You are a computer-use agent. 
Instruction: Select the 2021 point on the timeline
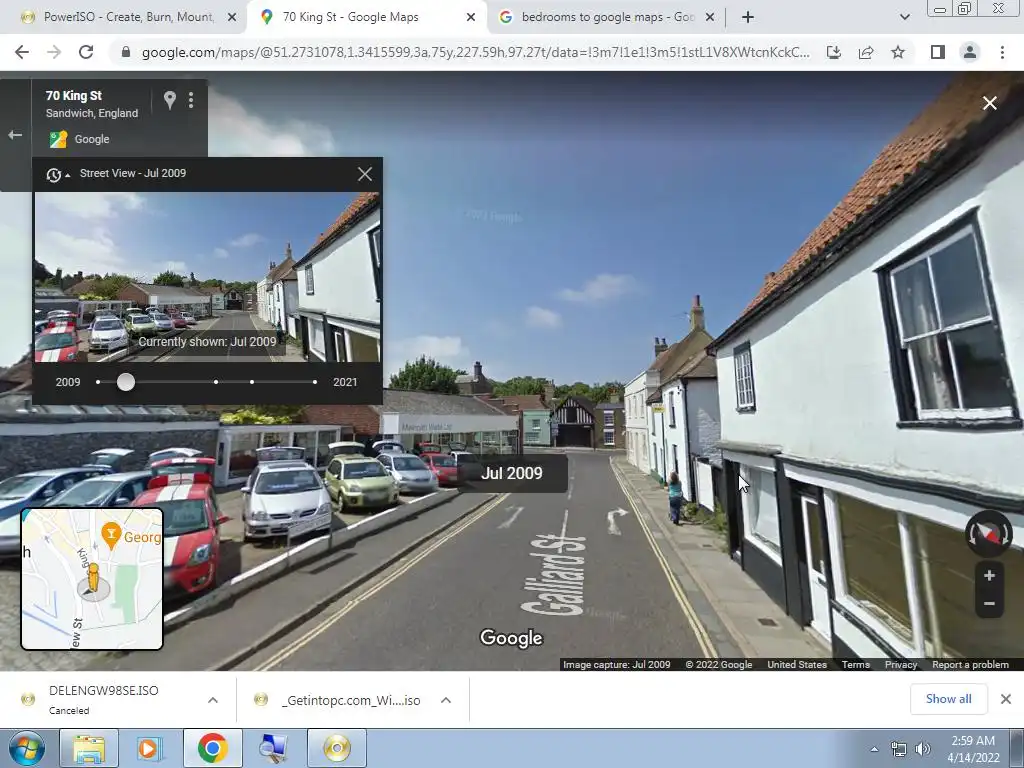click(315, 382)
